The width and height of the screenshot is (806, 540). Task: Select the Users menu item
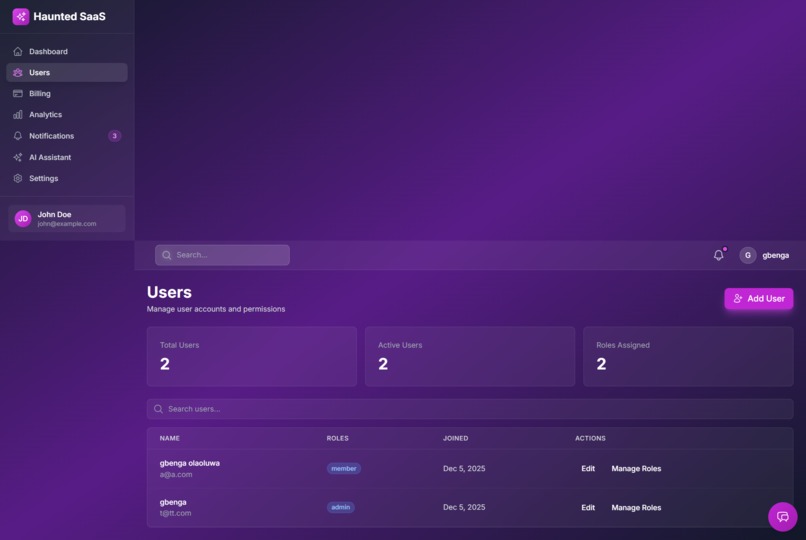pyautogui.click(x=67, y=72)
